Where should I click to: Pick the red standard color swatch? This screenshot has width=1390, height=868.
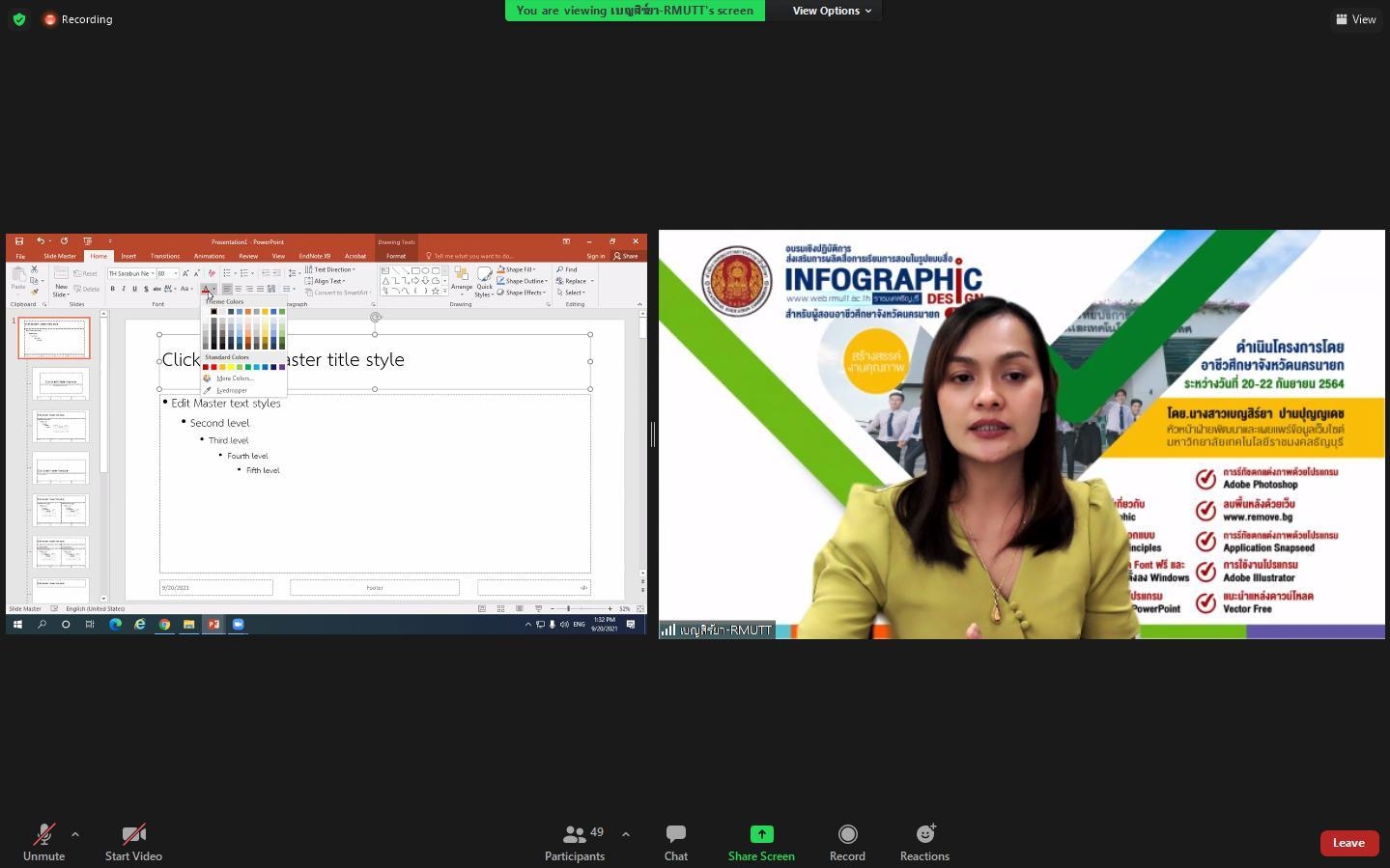click(x=213, y=367)
